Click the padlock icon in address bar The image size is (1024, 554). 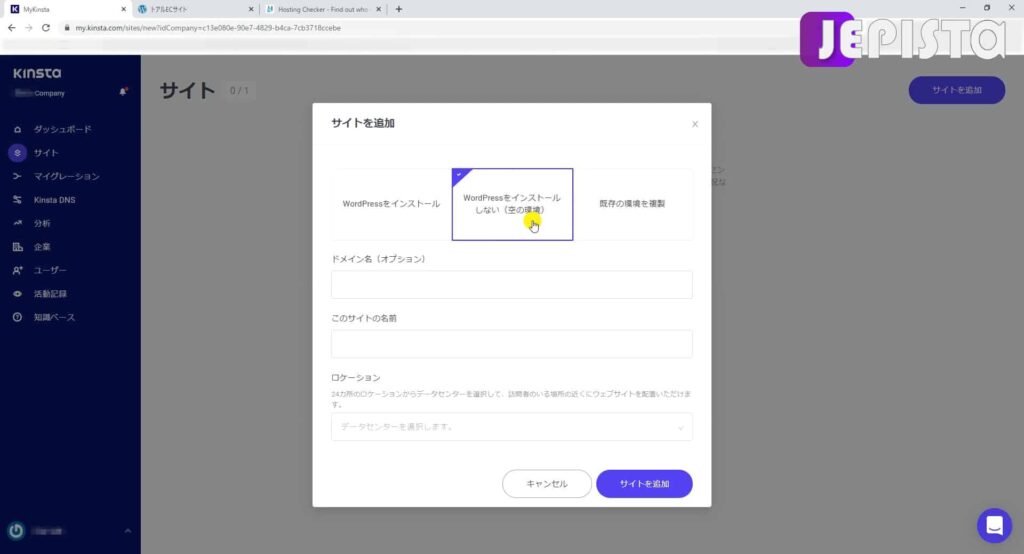coord(67,28)
